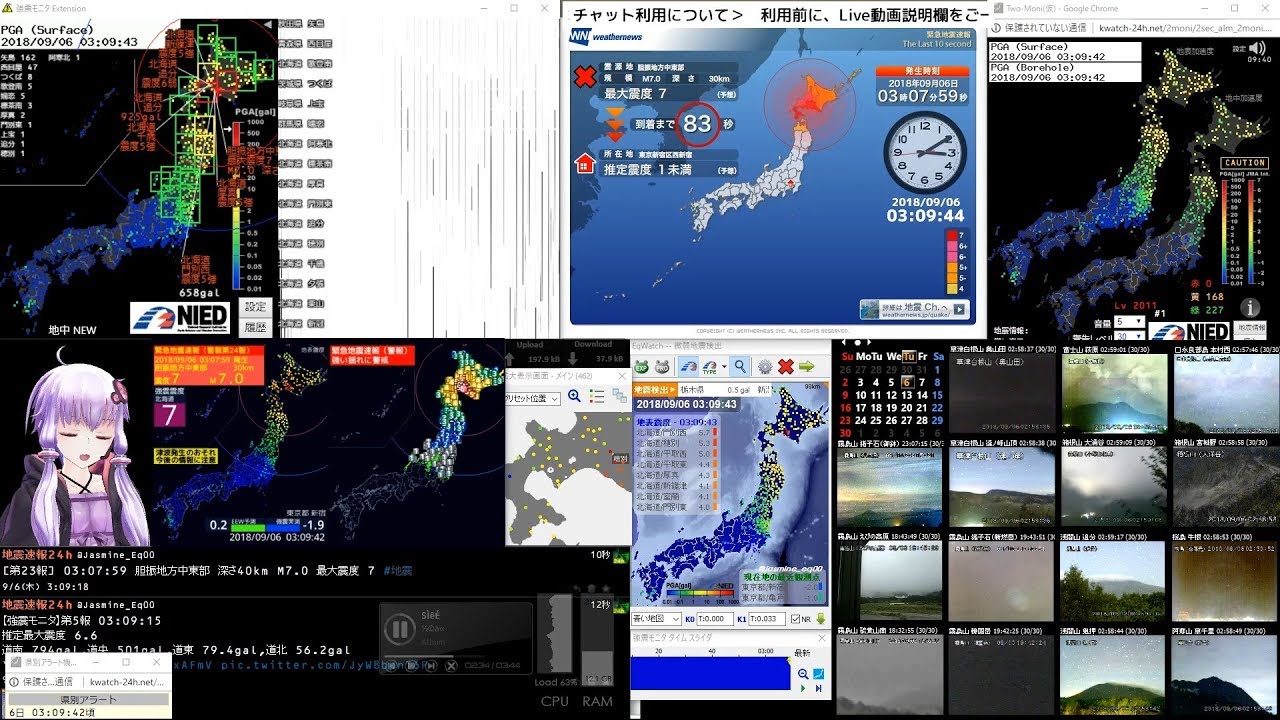Click the 設定 button in Kyoshin Monitor Extension
1280x720 pixels.
(255, 307)
